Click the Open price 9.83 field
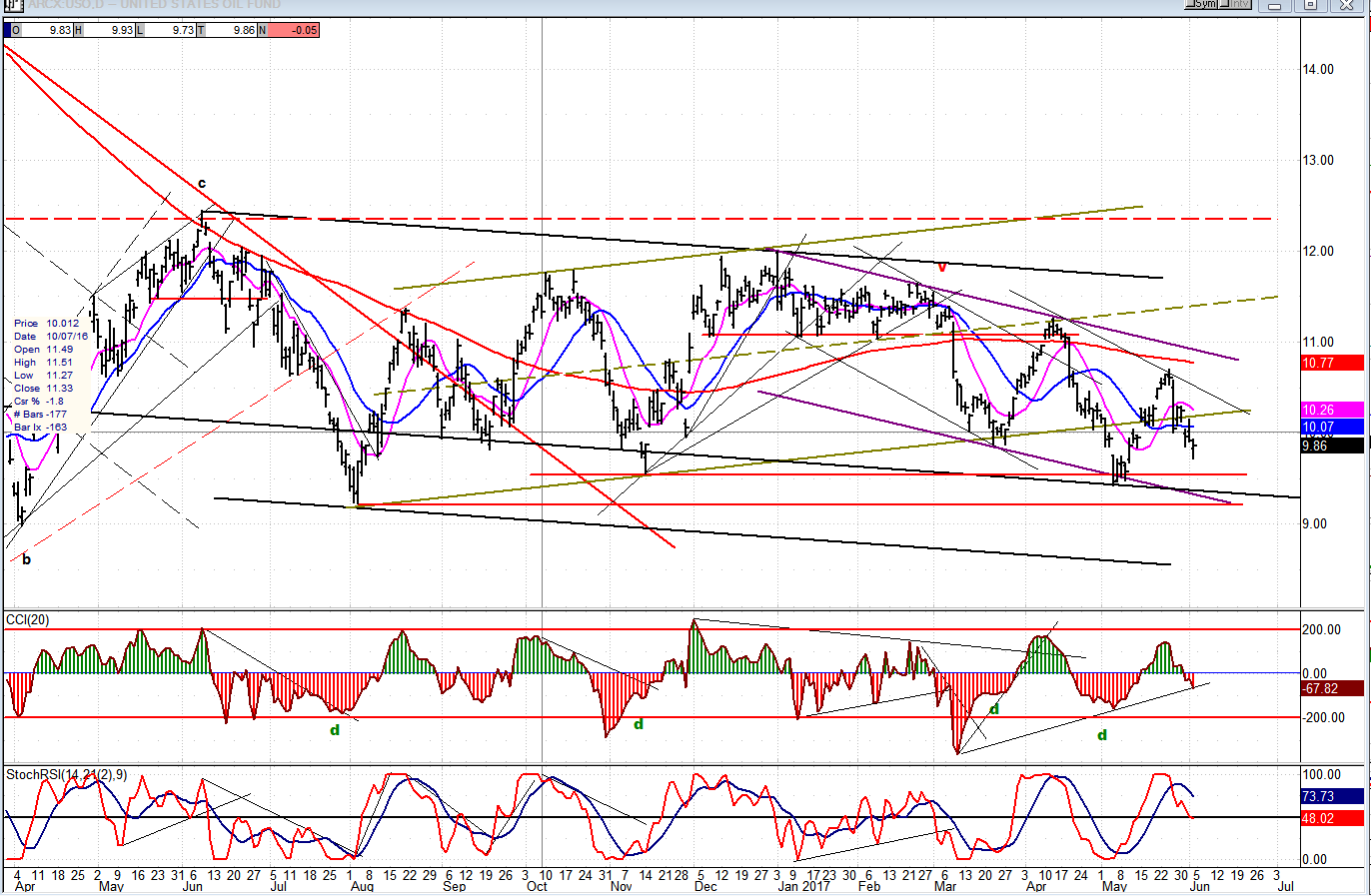 click(47, 30)
